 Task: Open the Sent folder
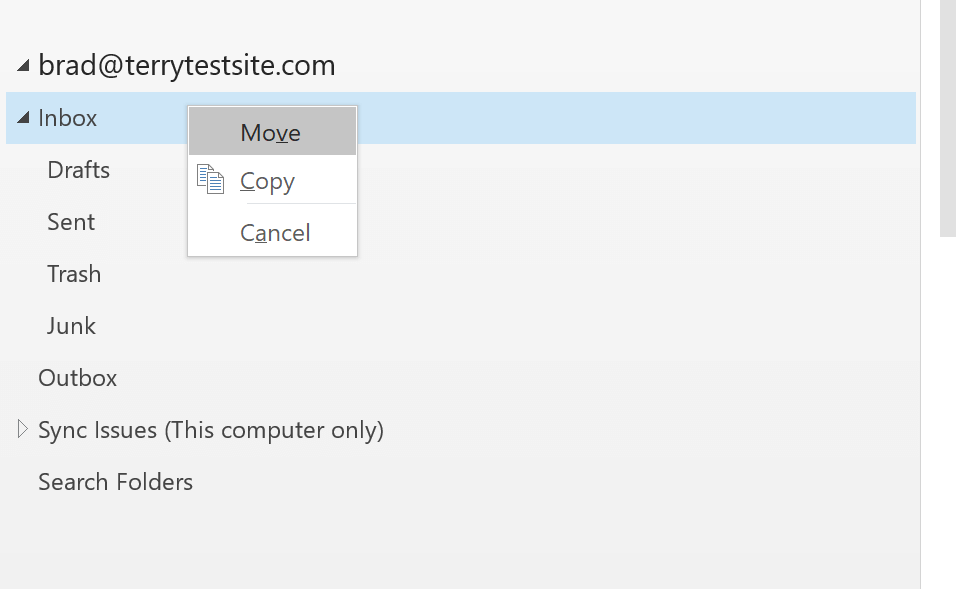(71, 222)
